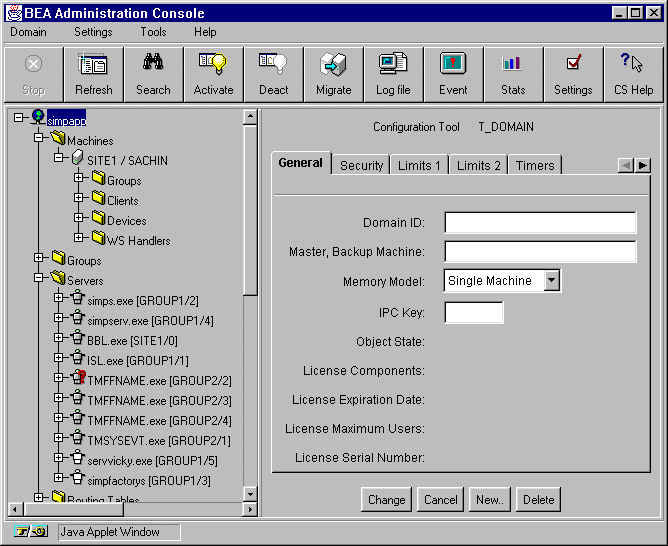Image resolution: width=668 pixels, height=546 pixels.
Task: Click tree scrollbar up arrow
Action: click(x=250, y=116)
